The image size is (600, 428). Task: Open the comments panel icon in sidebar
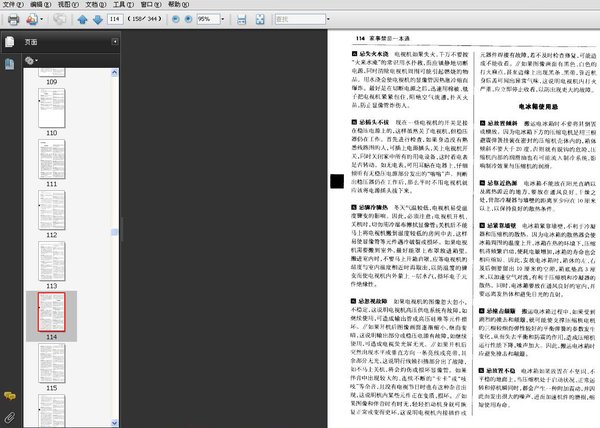9,397
